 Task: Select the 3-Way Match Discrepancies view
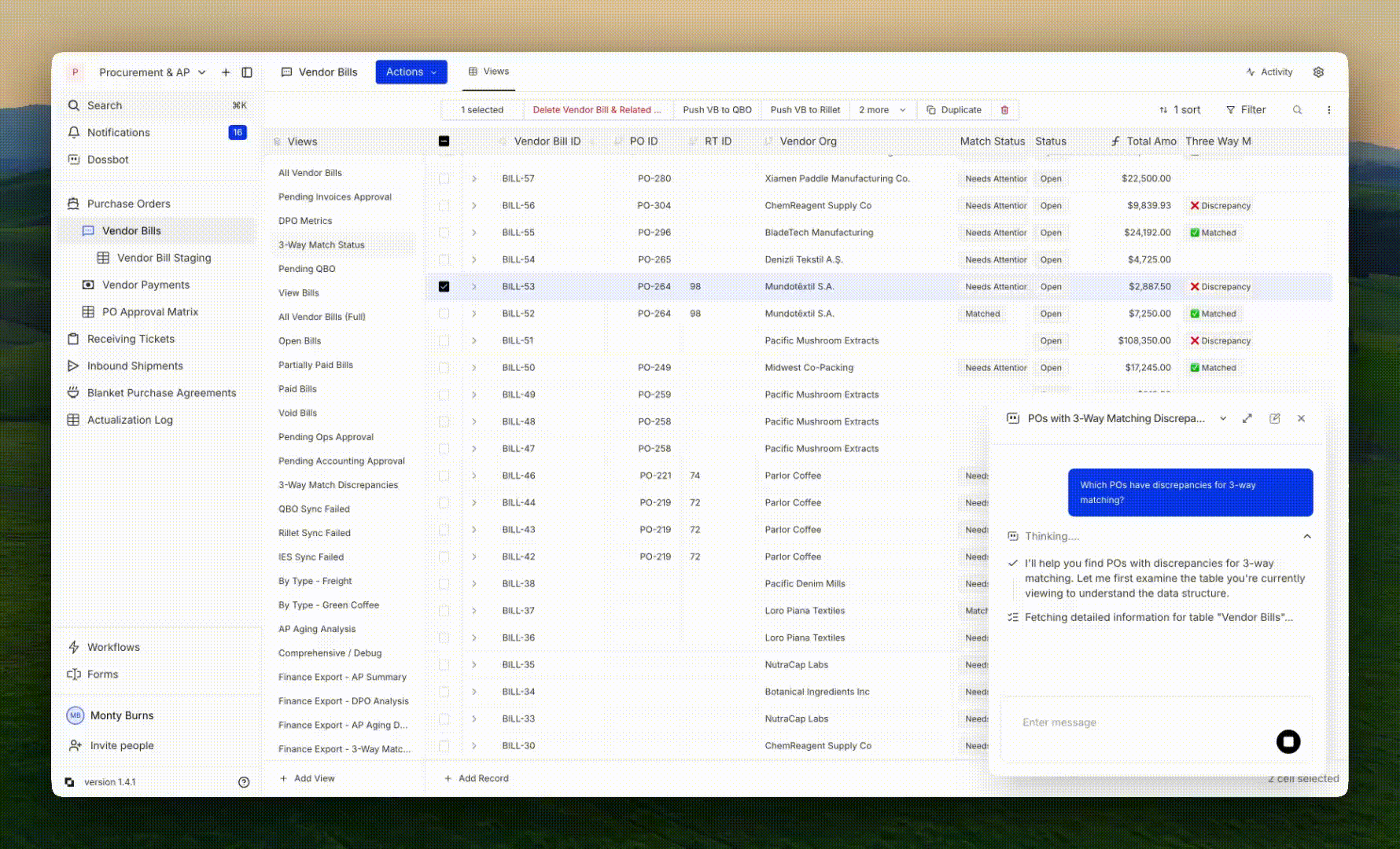337,485
